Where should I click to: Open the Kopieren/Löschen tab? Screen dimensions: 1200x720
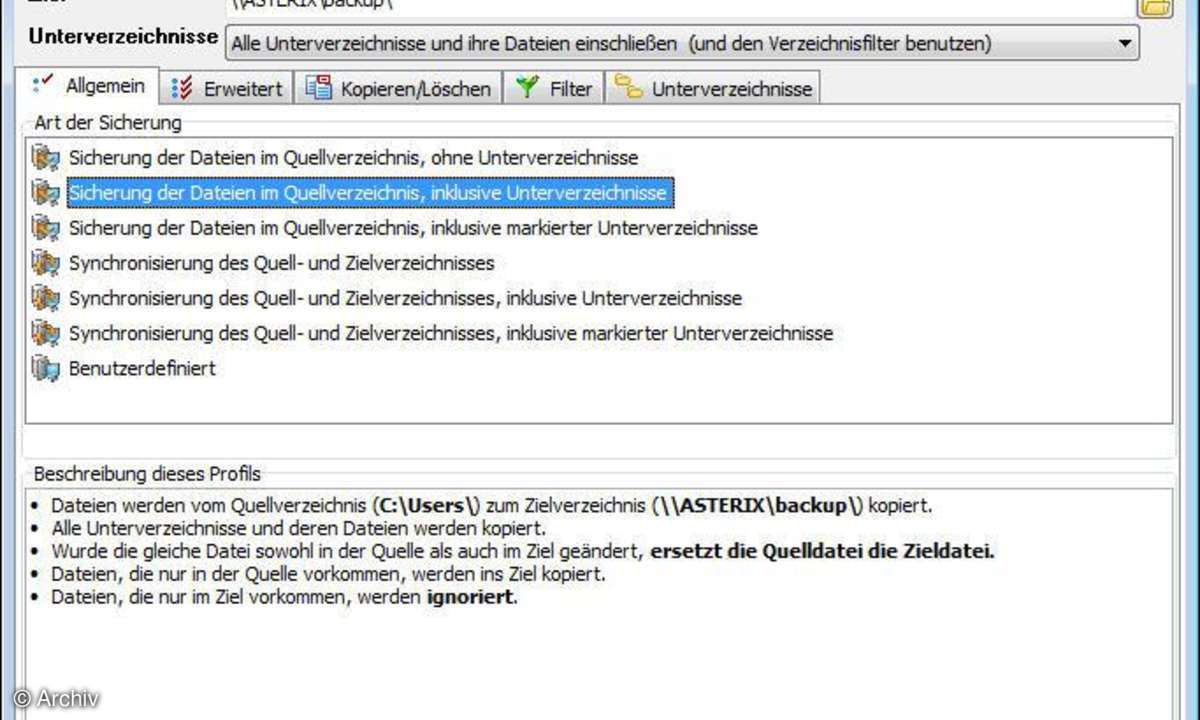click(x=400, y=88)
